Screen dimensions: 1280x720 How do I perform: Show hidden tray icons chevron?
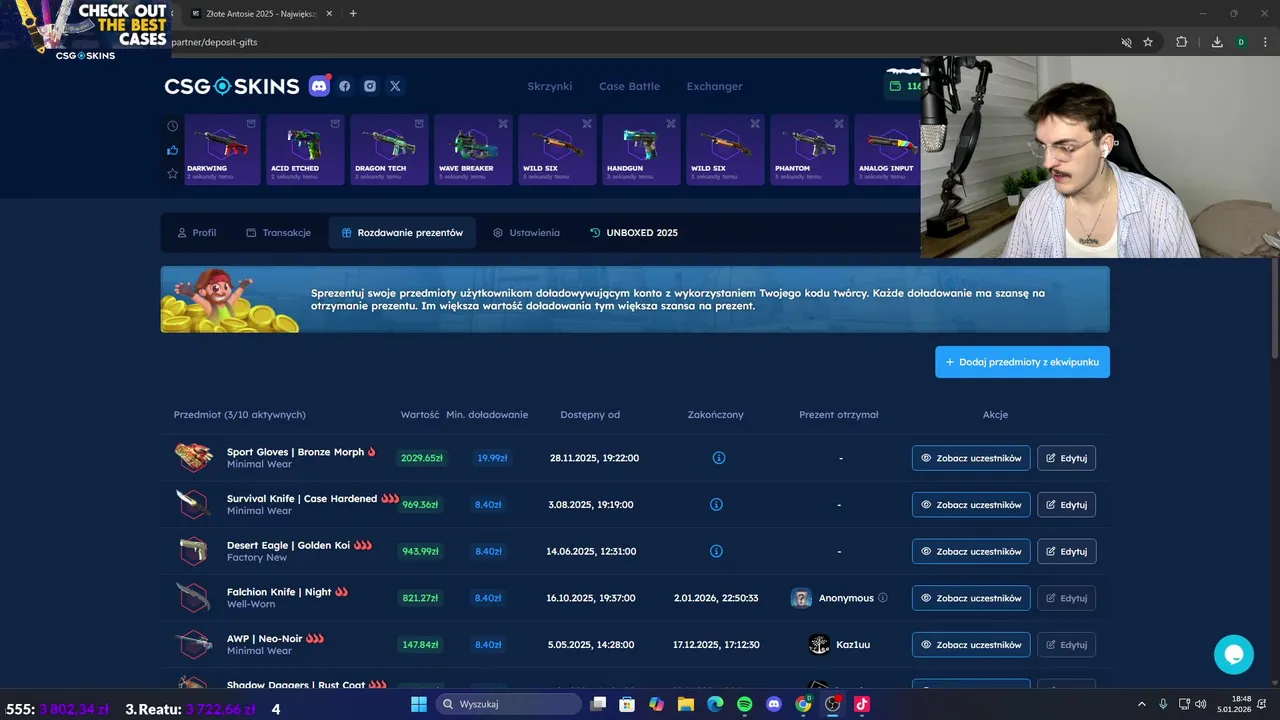pyautogui.click(x=1140, y=704)
